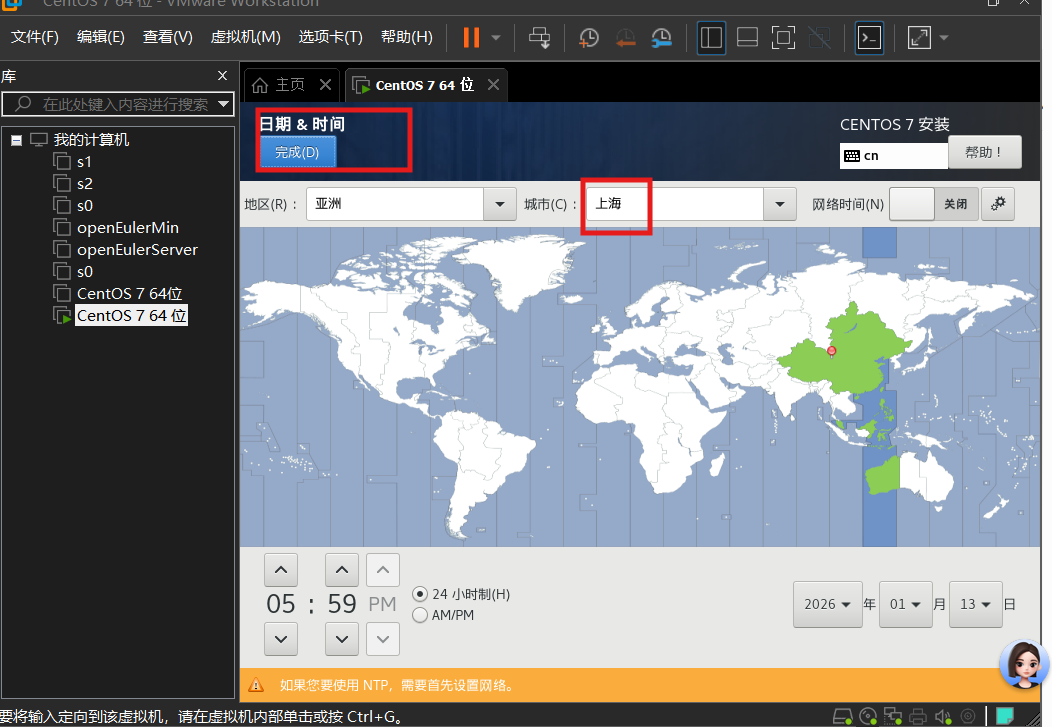Decrease the minutes with the down arrow
This screenshot has height=727, width=1052.
click(342, 639)
